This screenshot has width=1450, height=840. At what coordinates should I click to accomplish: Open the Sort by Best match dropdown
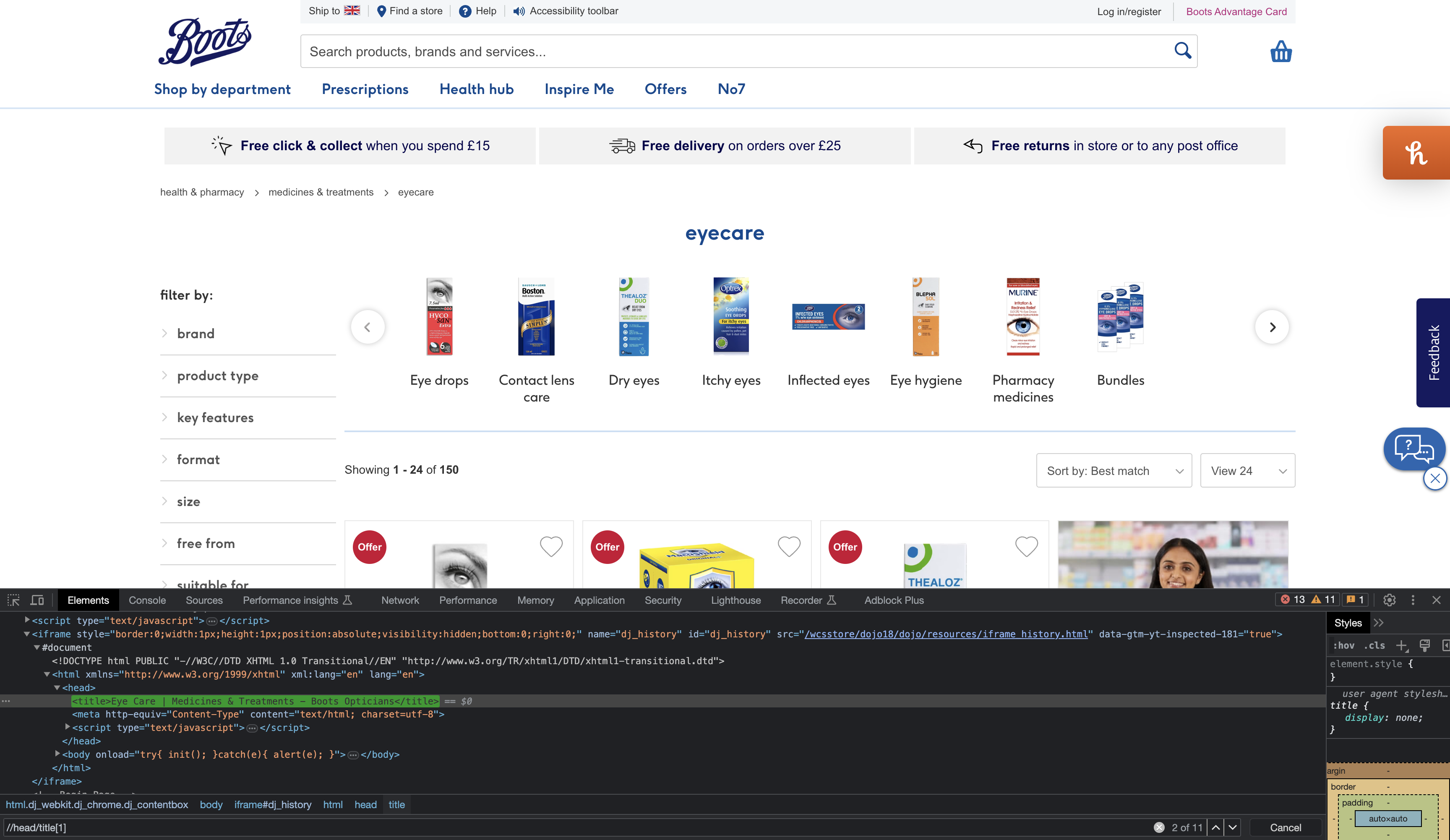point(1114,470)
